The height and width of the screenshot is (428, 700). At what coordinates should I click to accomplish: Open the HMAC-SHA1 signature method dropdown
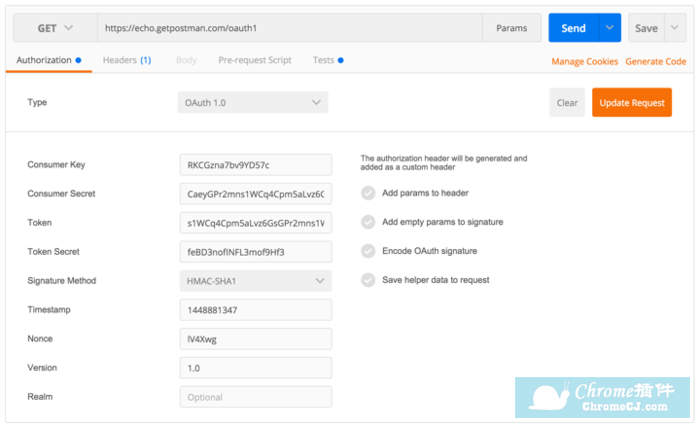click(256, 281)
